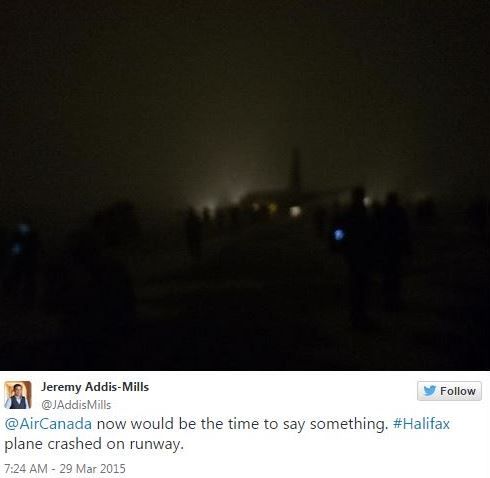Follow Jeremy Addis-Mills
The image size is (490, 478).
[449, 391]
